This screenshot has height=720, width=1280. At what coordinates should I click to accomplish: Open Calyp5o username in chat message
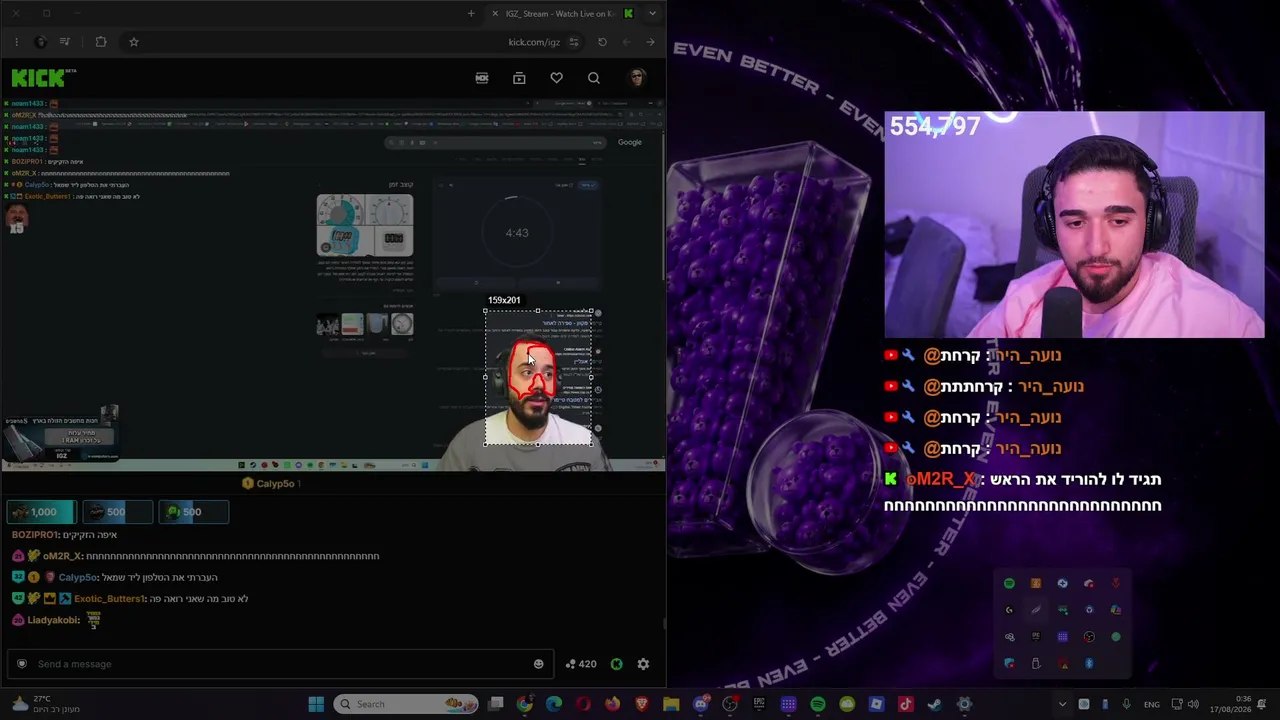(78, 577)
